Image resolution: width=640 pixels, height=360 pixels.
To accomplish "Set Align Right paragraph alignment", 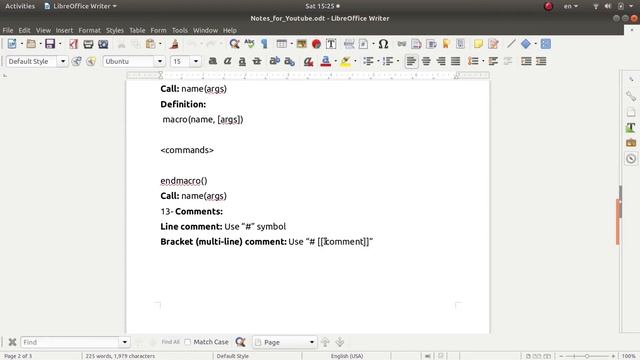I will 441,61.
